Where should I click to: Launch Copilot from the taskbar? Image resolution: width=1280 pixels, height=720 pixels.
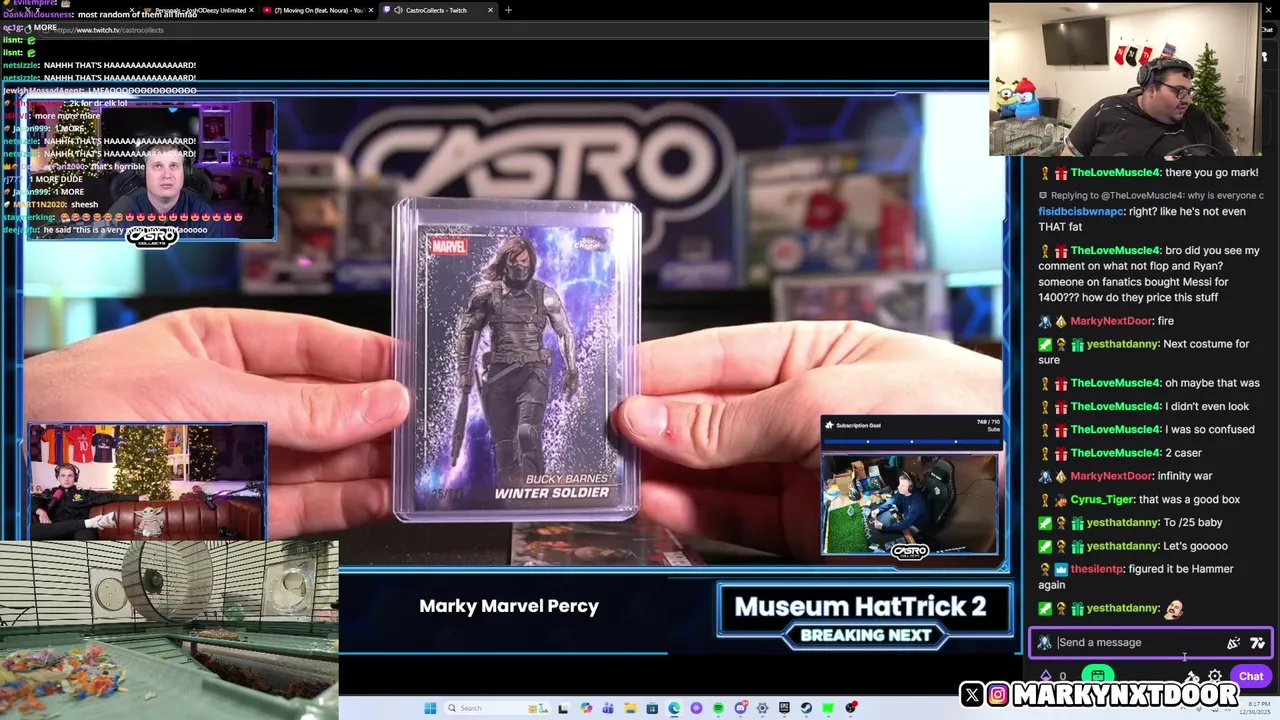click(x=586, y=708)
